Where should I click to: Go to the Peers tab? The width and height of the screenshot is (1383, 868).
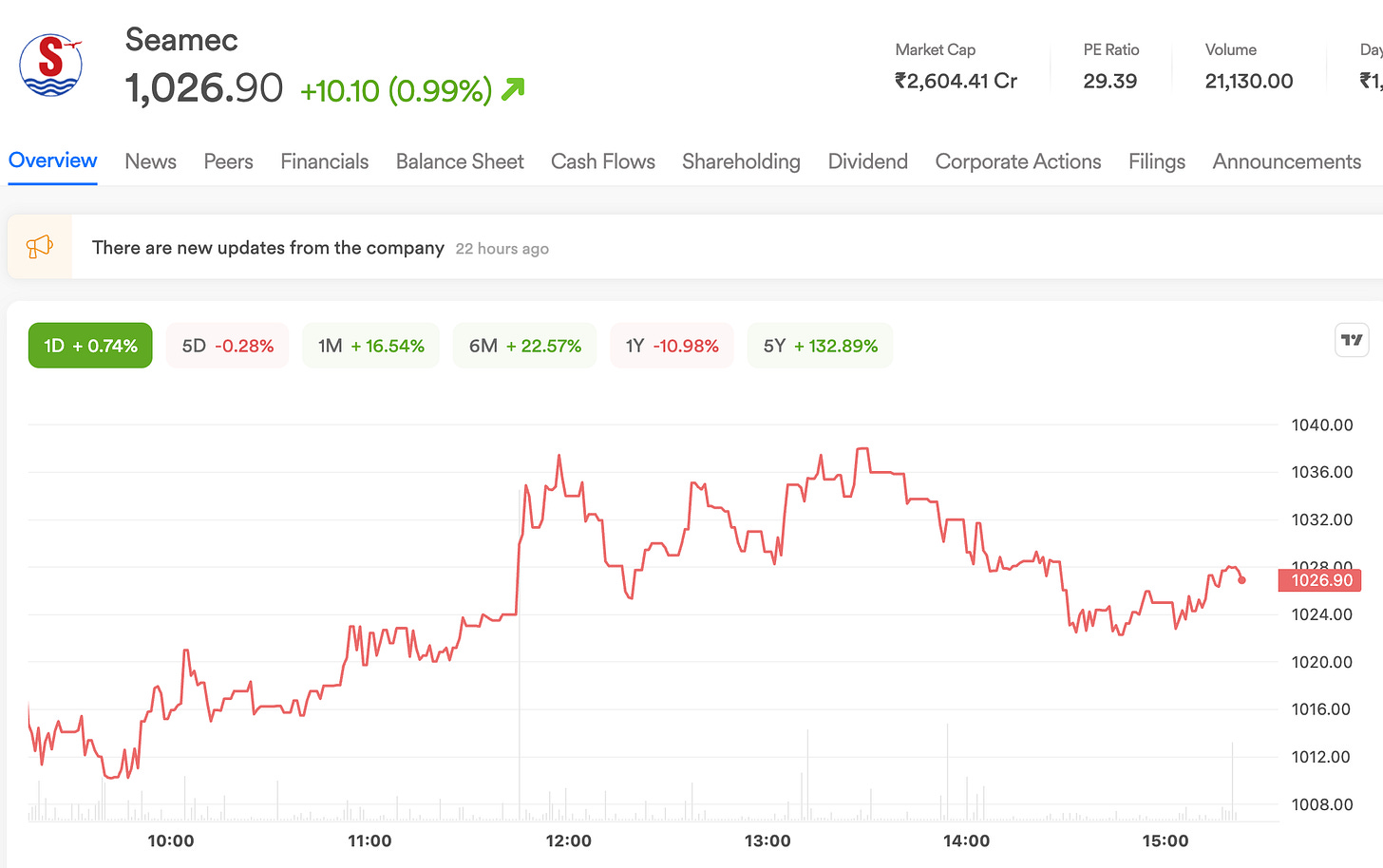point(229,161)
